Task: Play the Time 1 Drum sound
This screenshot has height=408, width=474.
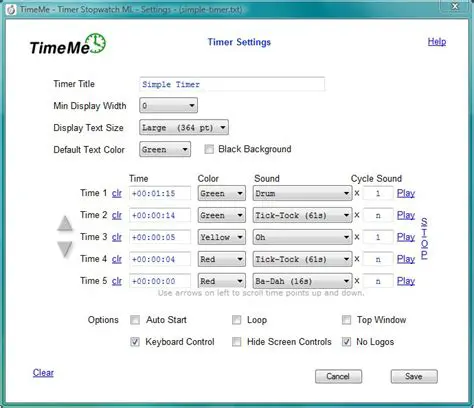Action: (406, 193)
